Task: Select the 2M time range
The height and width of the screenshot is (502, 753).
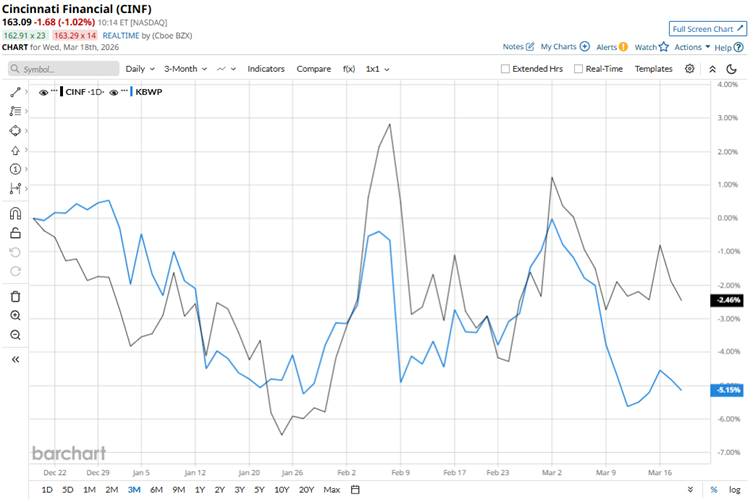Action: pyautogui.click(x=111, y=490)
